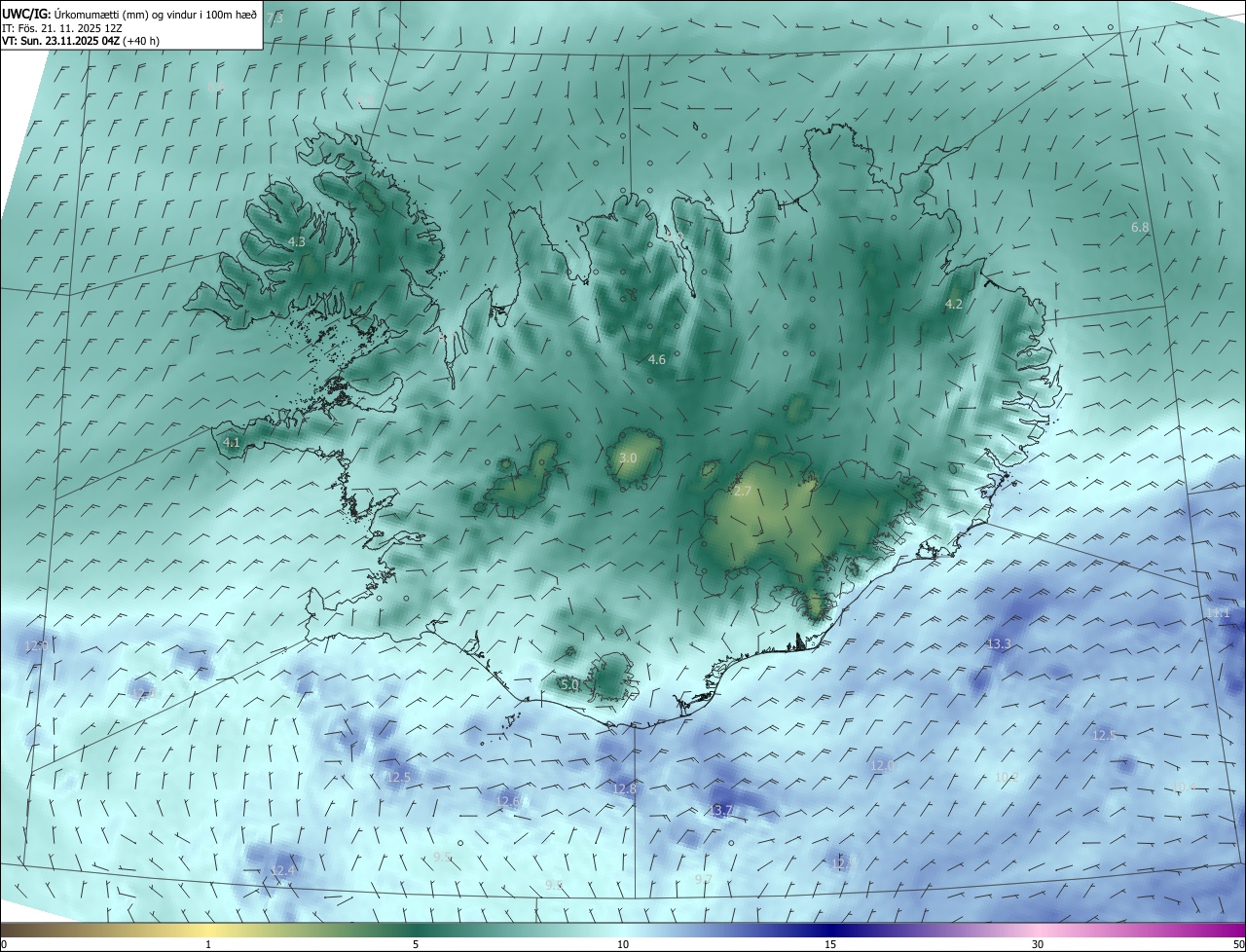Click the 12.0 value in the southeast sea

[x=883, y=766]
